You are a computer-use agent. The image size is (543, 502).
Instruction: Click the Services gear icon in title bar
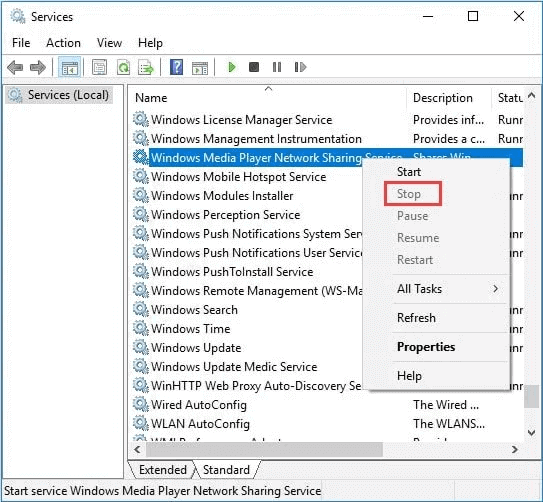coord(17,16)
